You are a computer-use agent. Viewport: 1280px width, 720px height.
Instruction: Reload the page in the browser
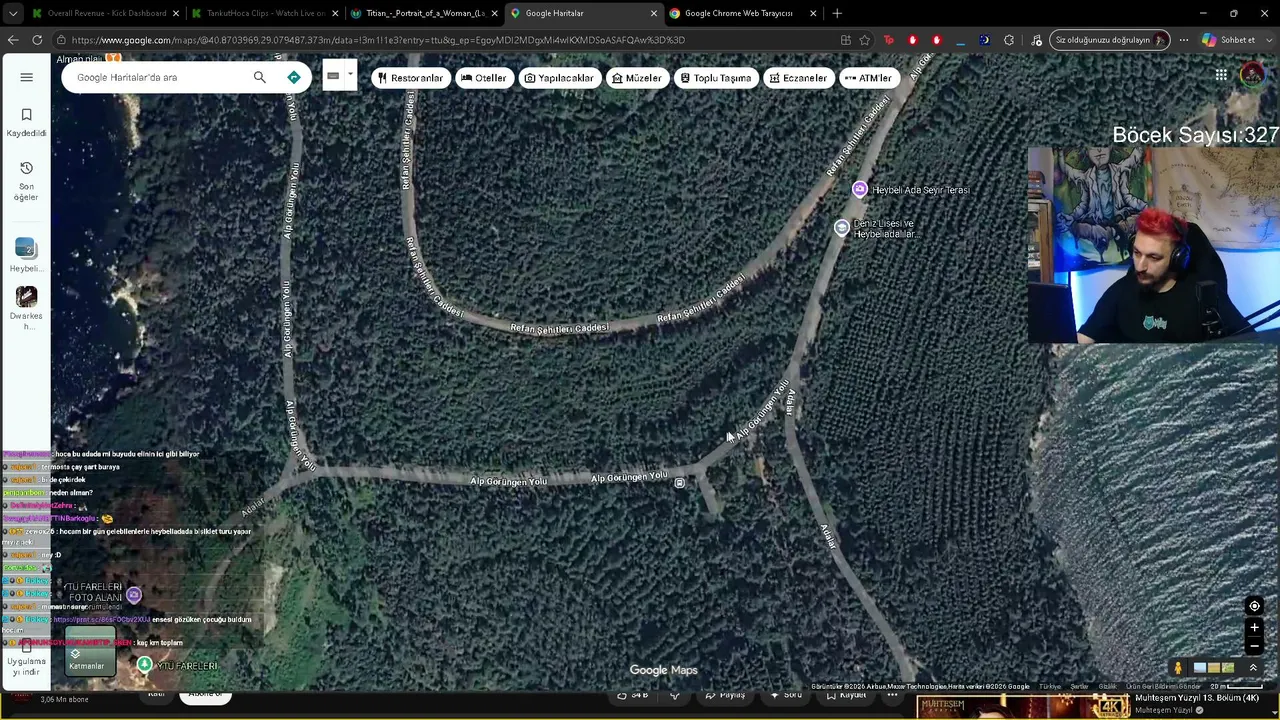tap(37, 40)
